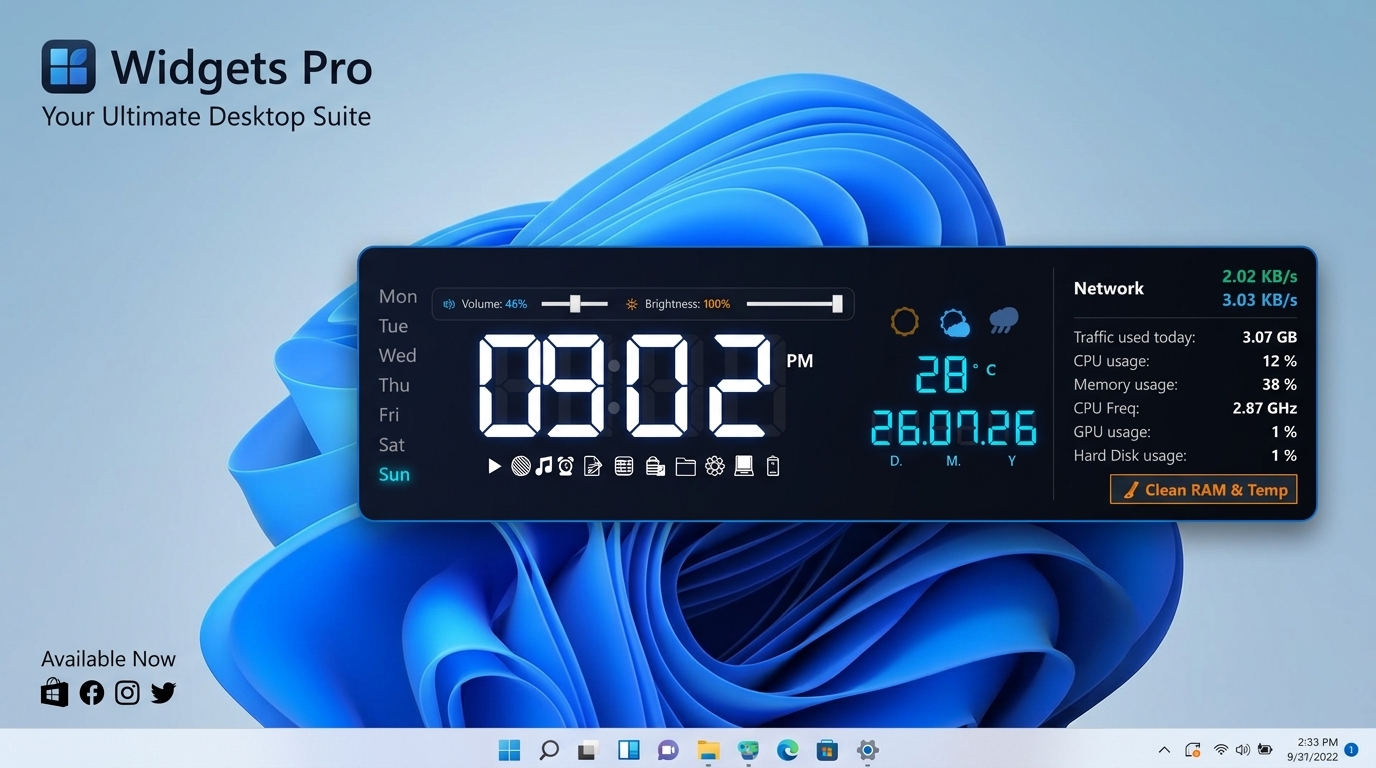Open the Instagram icon under Available Now
The height and width of the screenshot is (768, 1376).
coord(127,692)
